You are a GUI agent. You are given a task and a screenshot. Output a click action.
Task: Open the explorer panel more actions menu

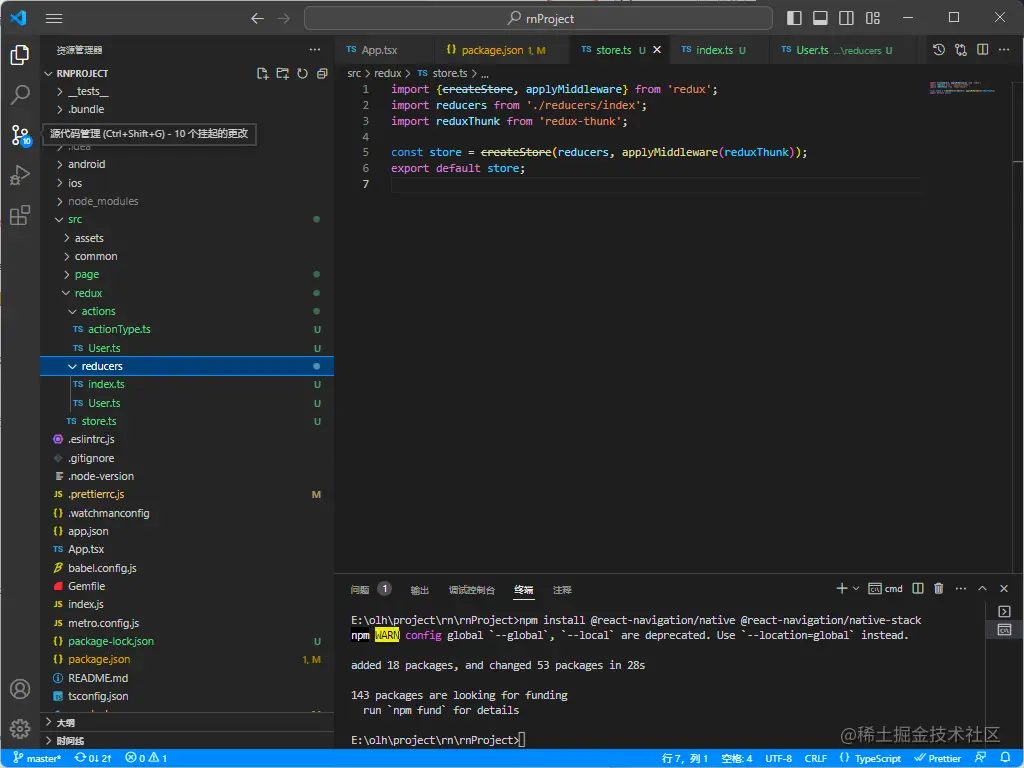click(x=315, y=50)
